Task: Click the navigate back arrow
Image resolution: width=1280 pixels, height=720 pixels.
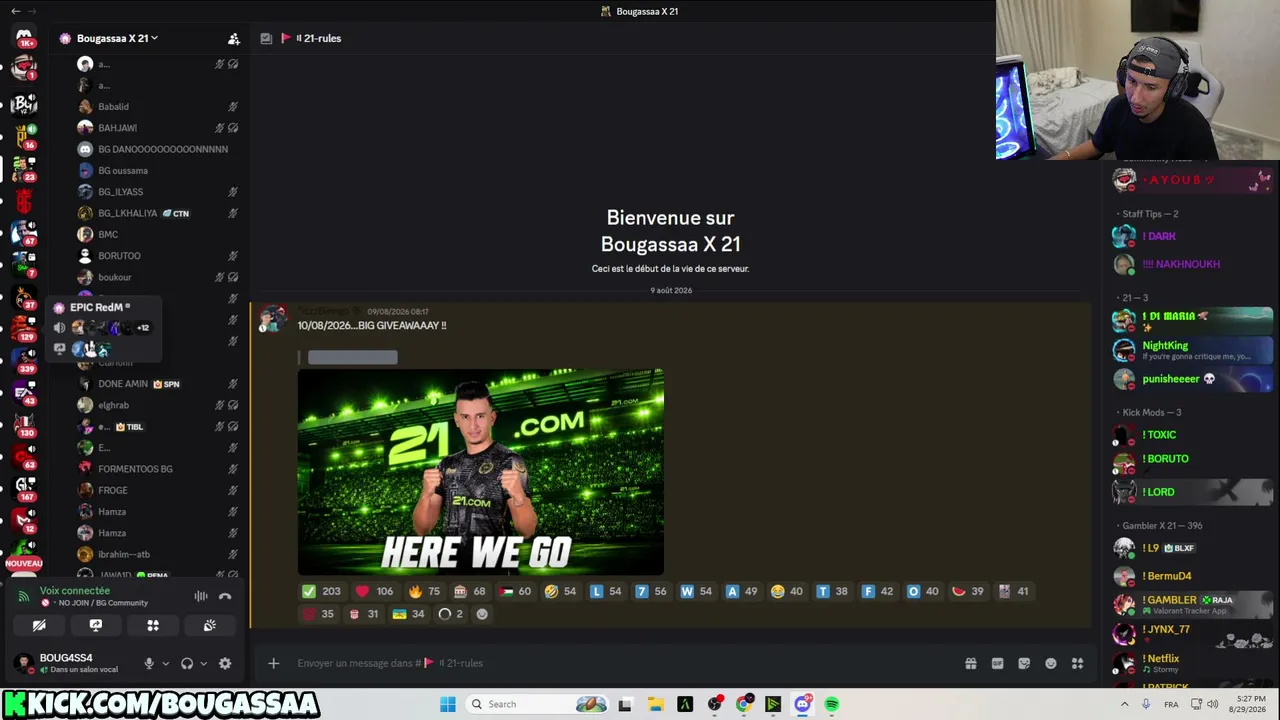Action: click(x=15, y=11)
